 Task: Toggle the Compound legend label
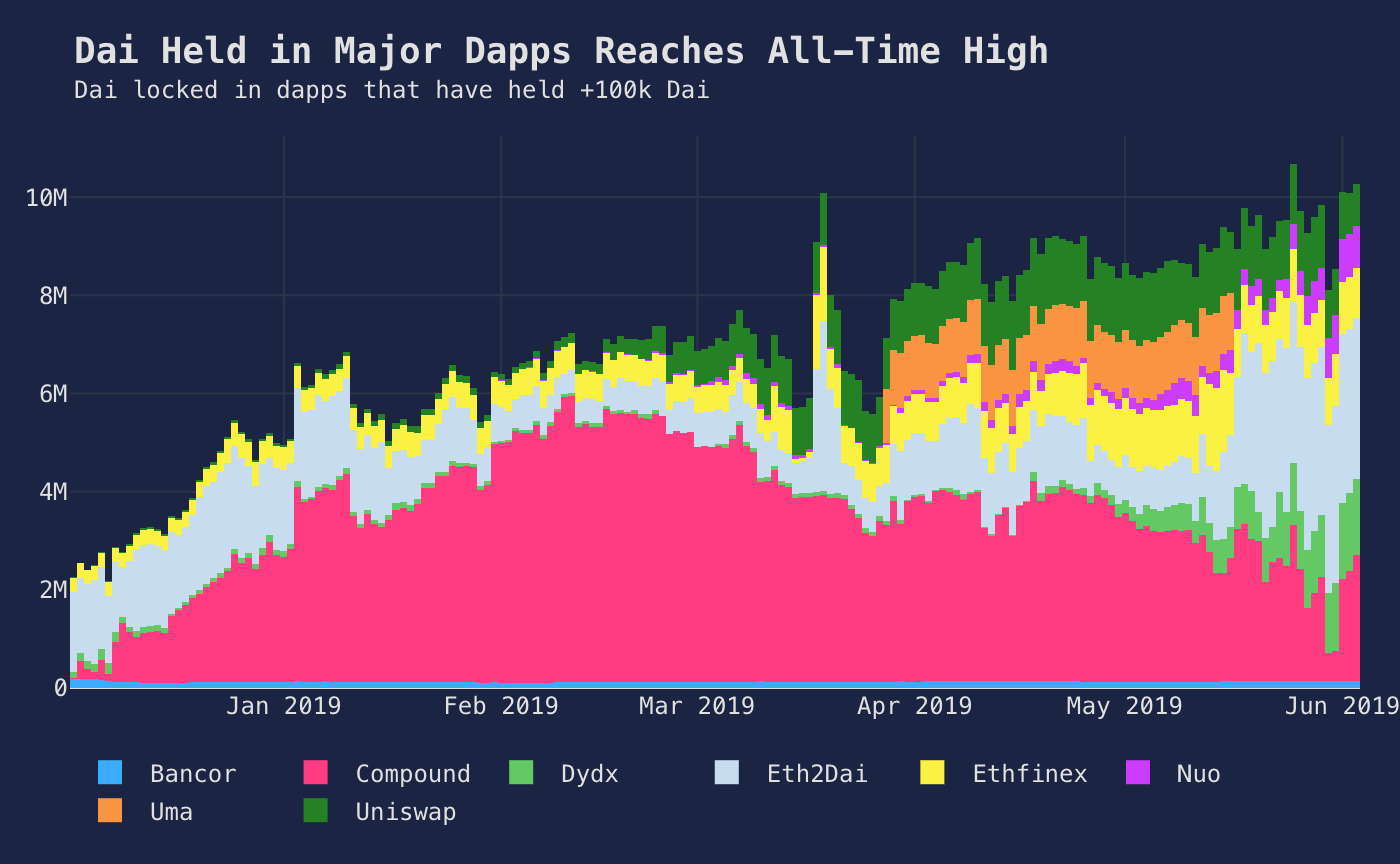413,774
